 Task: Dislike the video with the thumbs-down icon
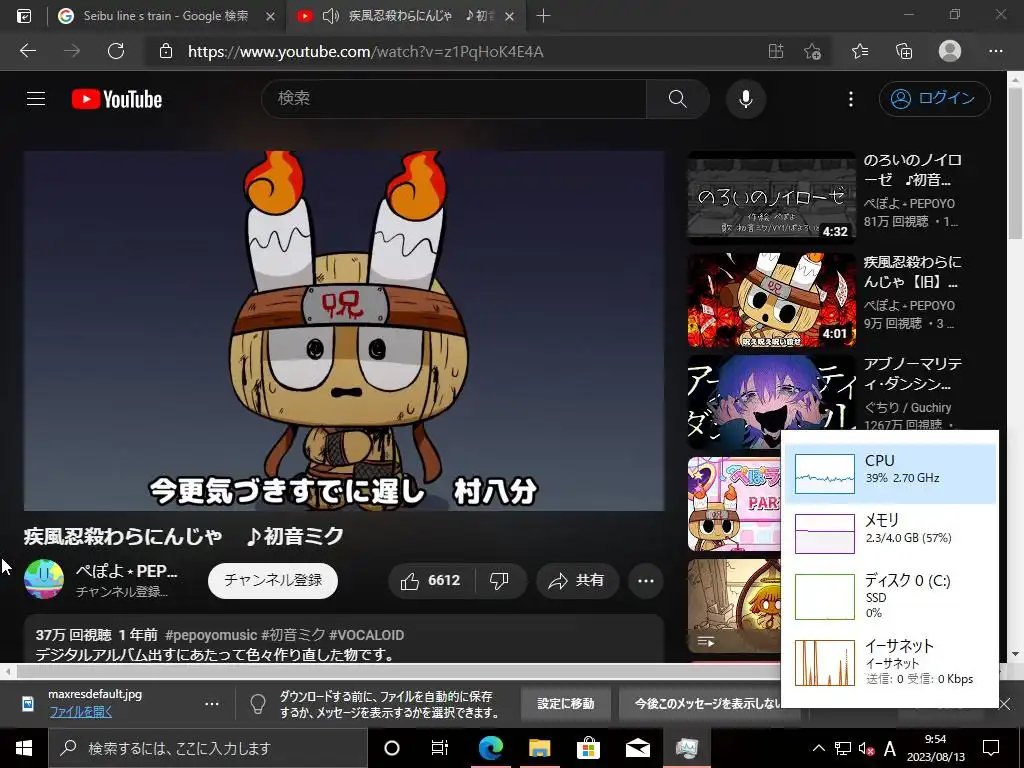(500, 581)
